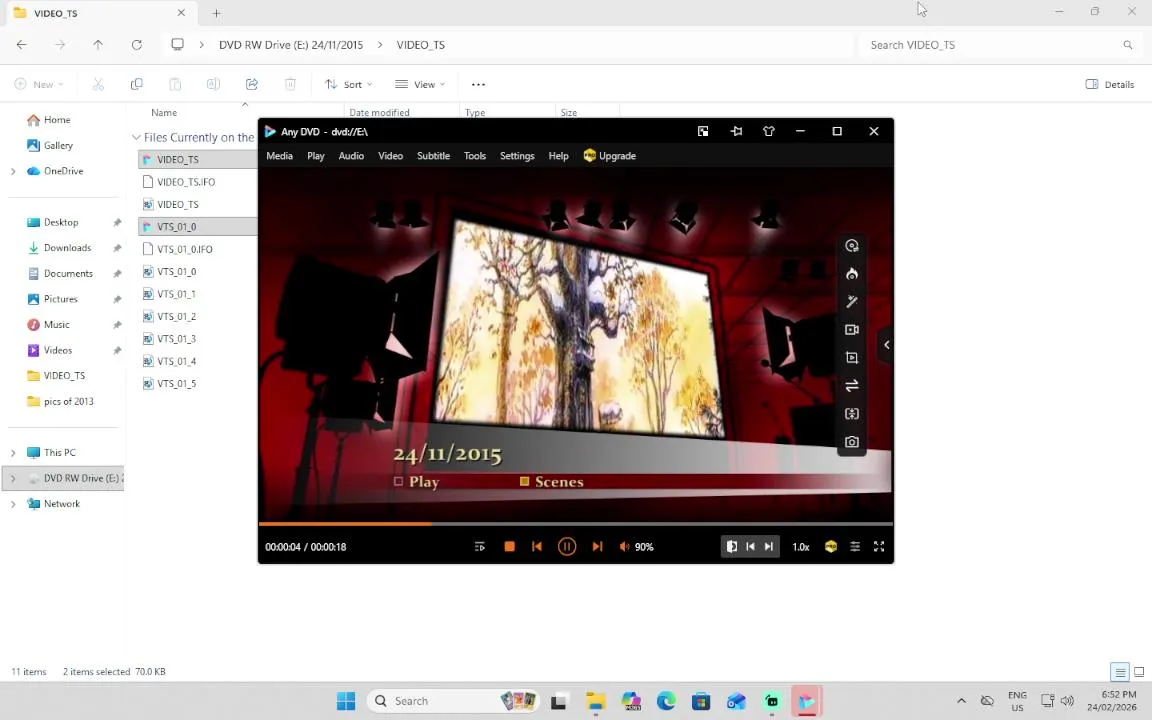Image resolution: width=1152 pixels, height=720 pixels.
Task: Click the Upgrade button
Action: click(x=610, y=156)
